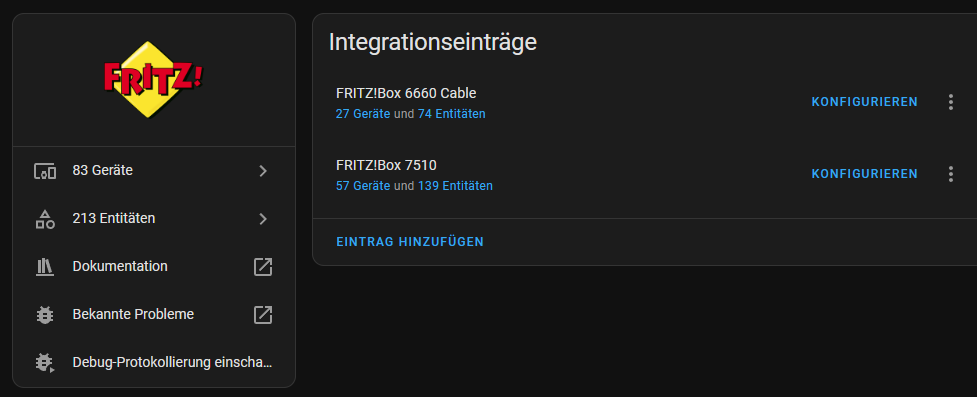Click the bug icon beside Bekannte Probleme
Viewport: 977px width, 397px height.
[x=45, y=315]
